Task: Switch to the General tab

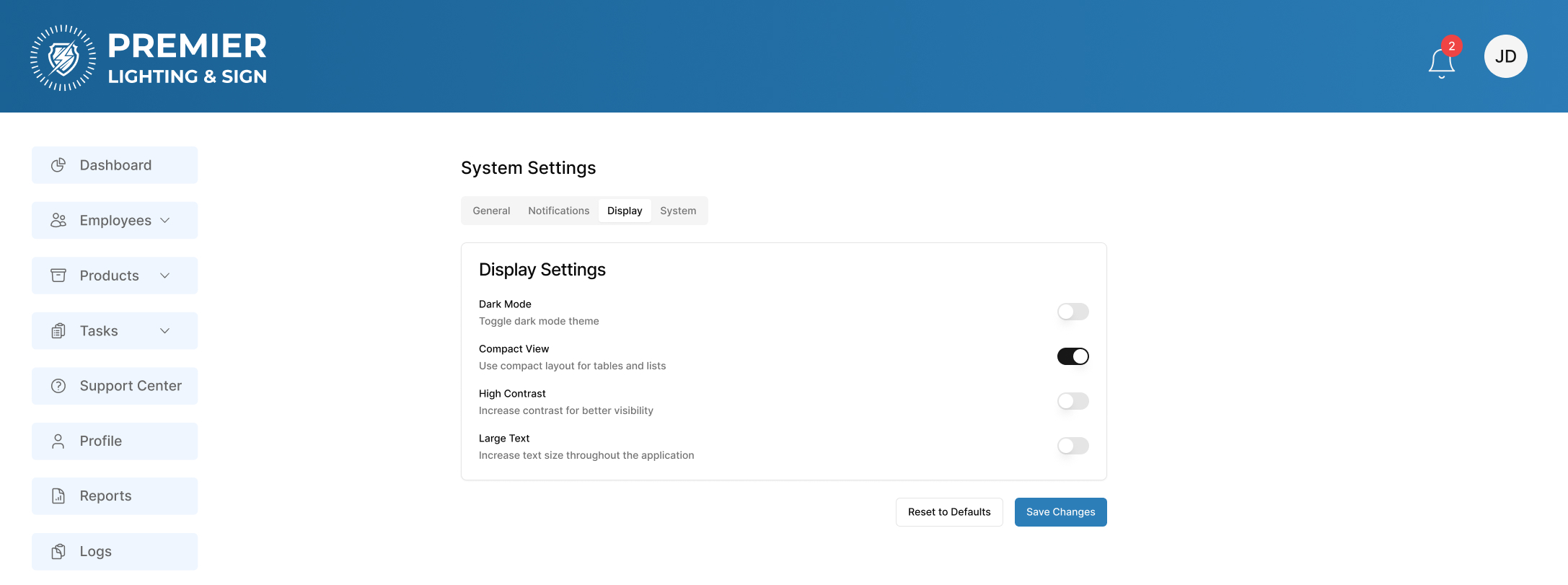Action: [x=491, y=211]
